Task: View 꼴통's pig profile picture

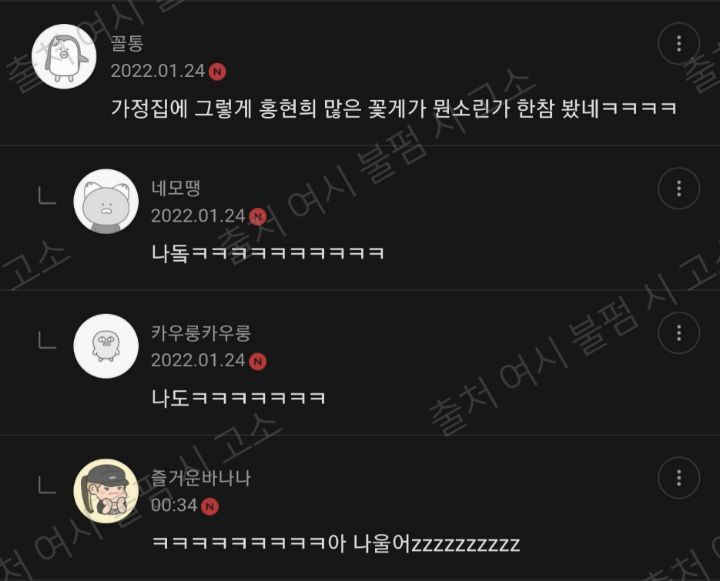Action: (x=64, y=56)
